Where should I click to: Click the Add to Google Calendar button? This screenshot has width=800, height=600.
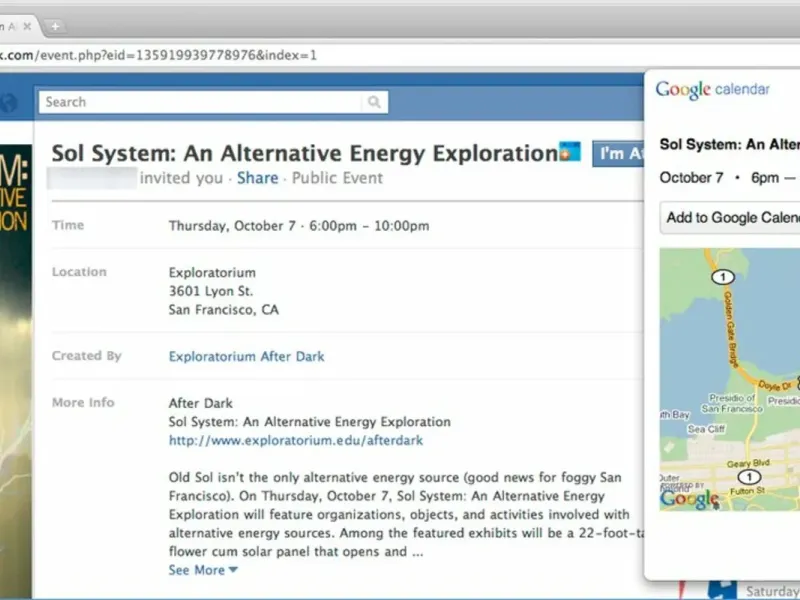coord(732,218)
